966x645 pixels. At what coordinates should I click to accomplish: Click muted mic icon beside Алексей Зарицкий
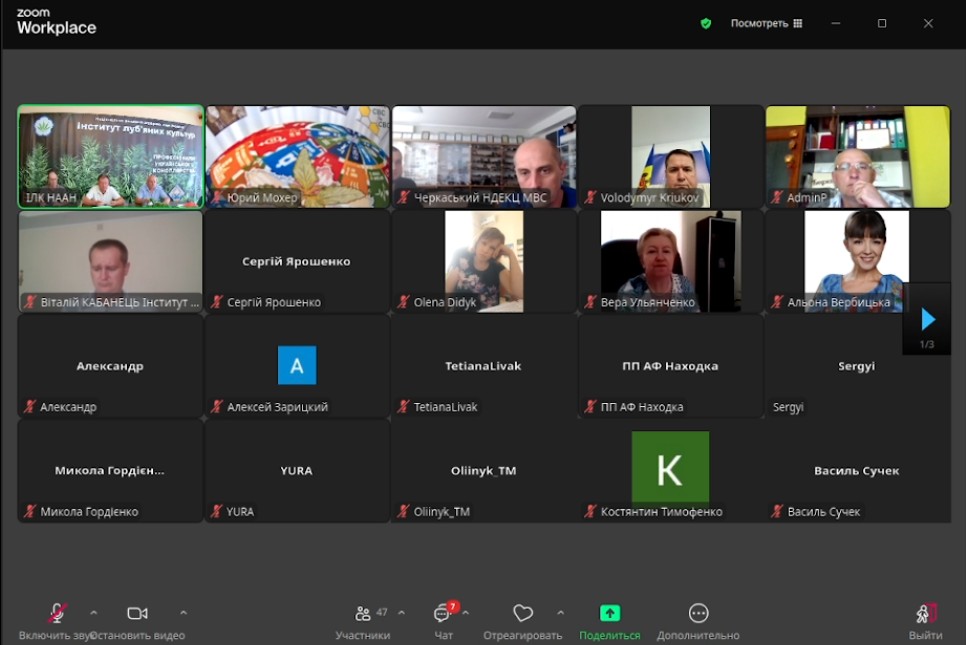[217, 407]
